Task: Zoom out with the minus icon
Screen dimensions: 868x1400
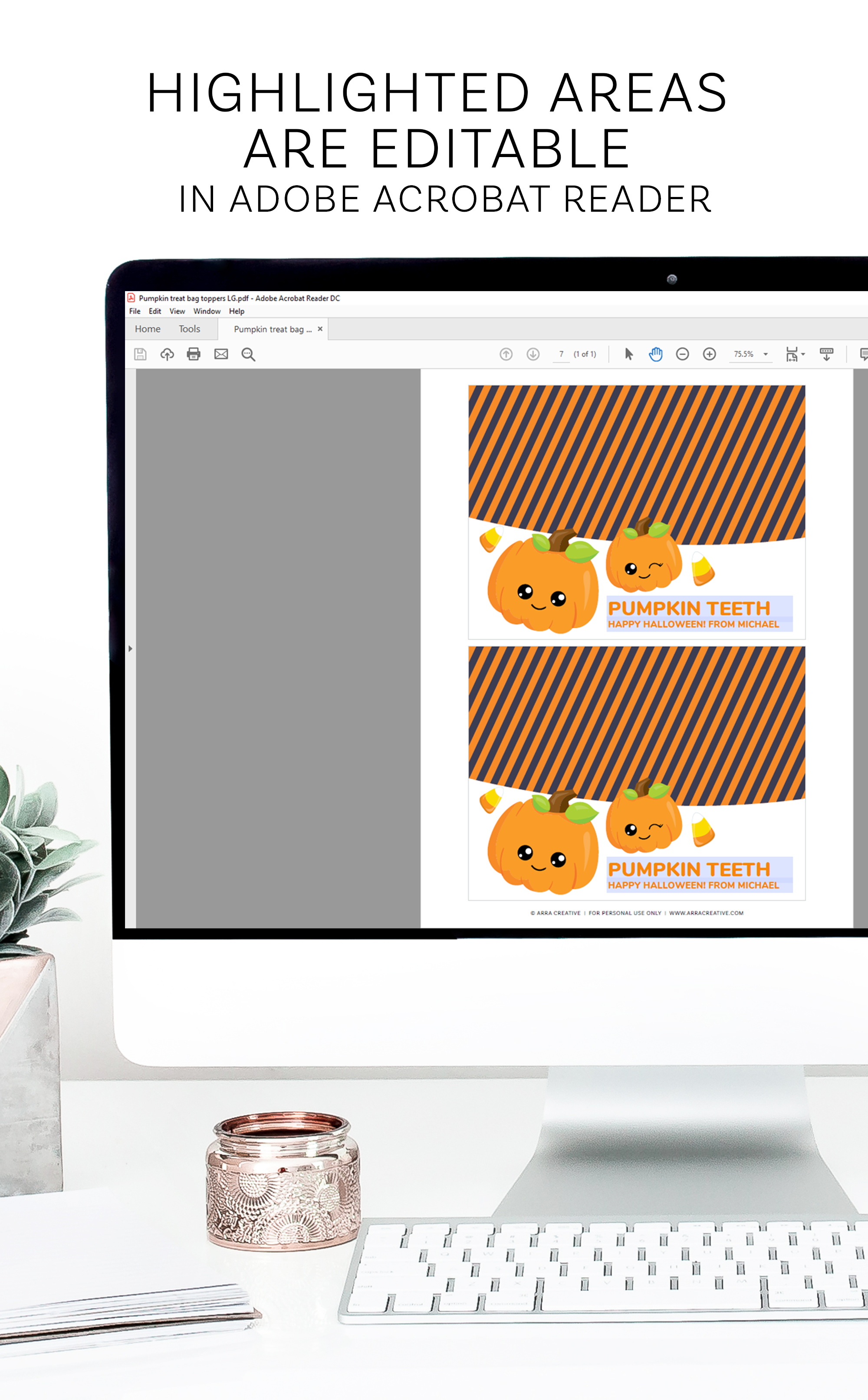Action: pyautogui.click(x=682, y=354)
